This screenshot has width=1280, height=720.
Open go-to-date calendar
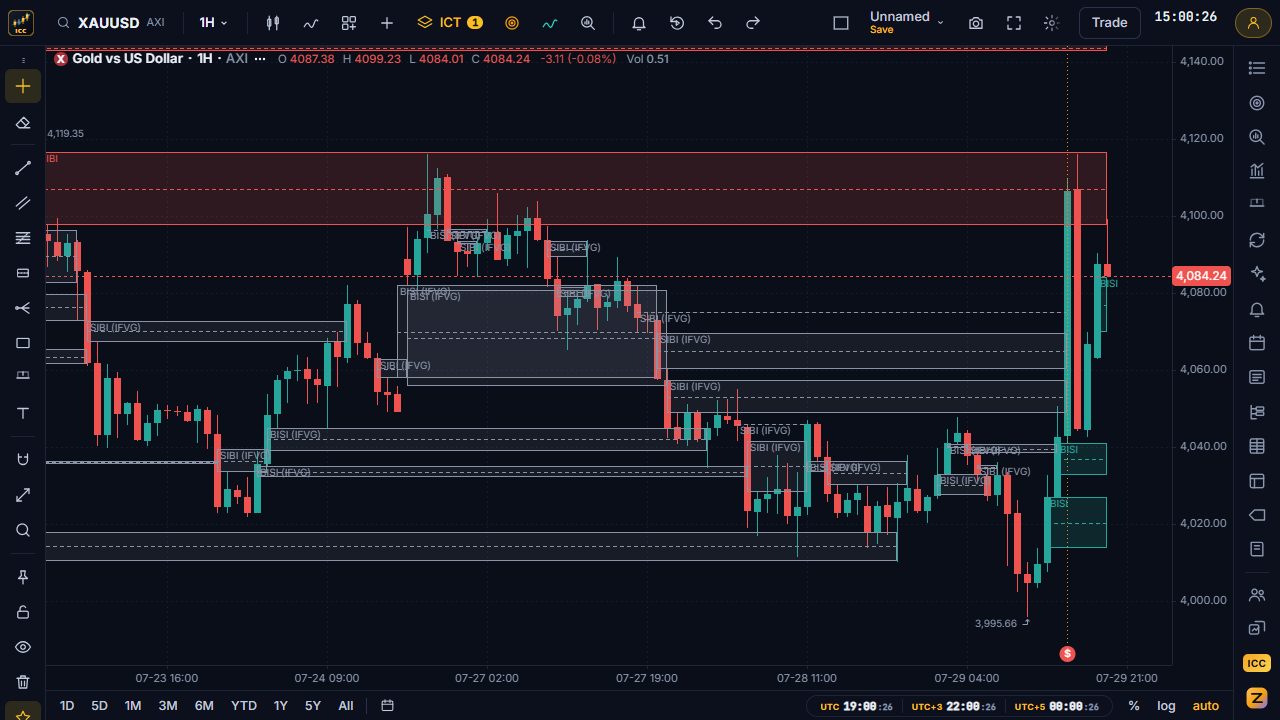click(x=388, y=705)
